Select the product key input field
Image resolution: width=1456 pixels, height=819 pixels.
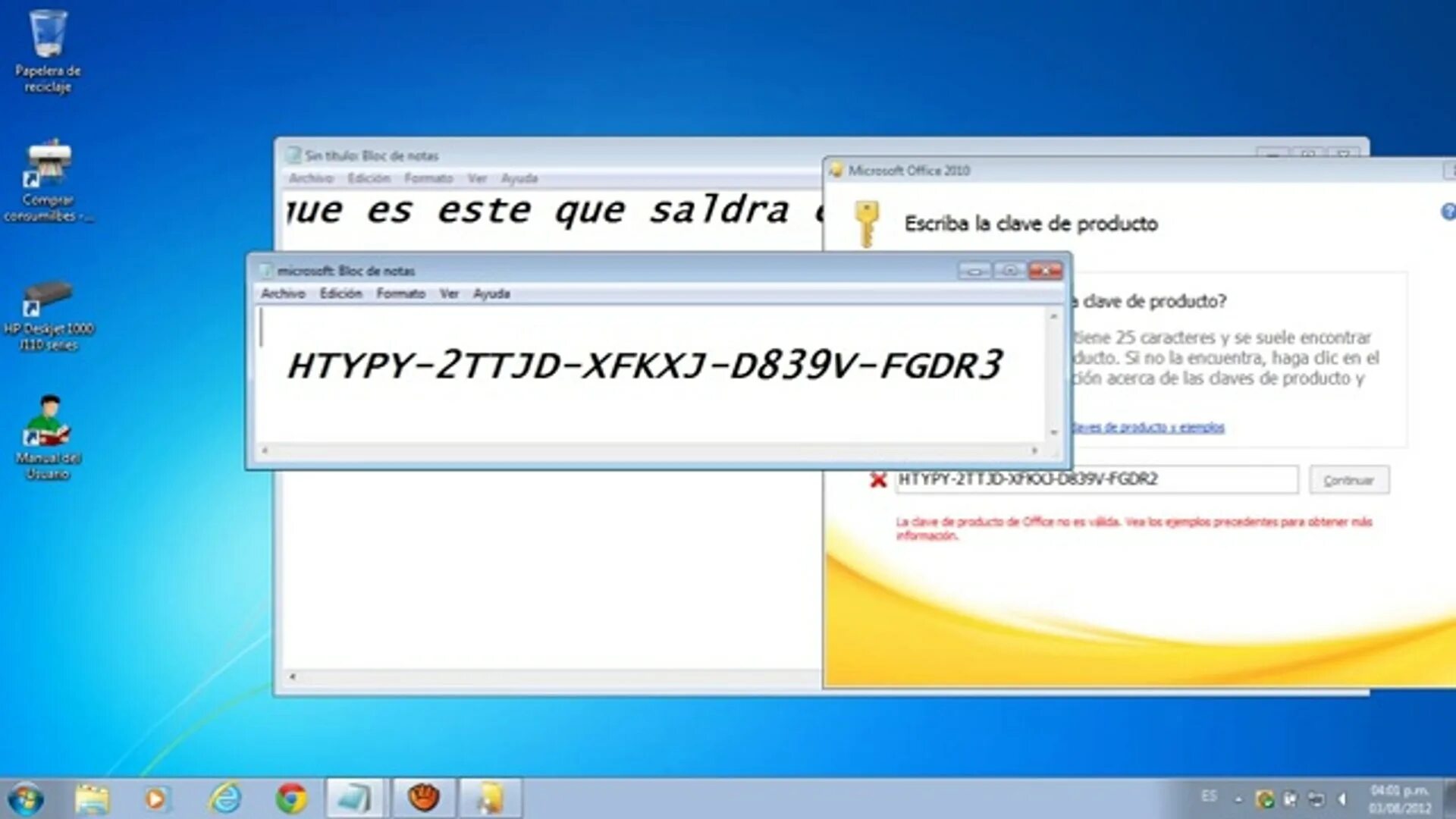[x=1090, y=479]
